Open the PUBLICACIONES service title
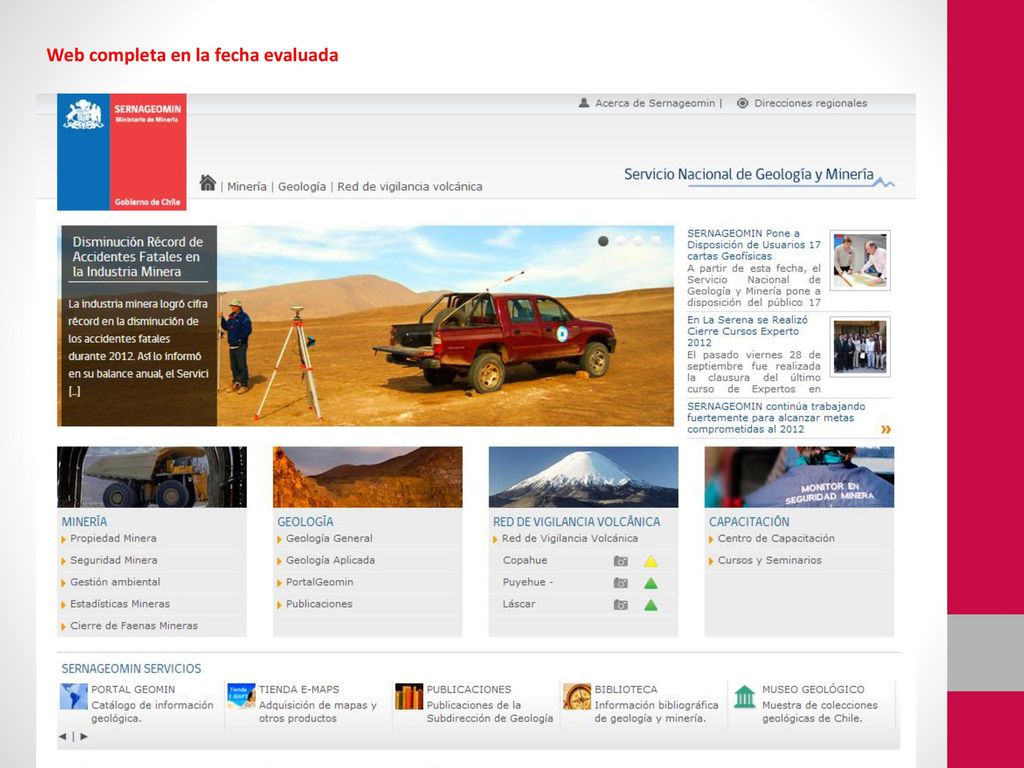Screen dimensions: 1024x768 click(x=469, y=689)
